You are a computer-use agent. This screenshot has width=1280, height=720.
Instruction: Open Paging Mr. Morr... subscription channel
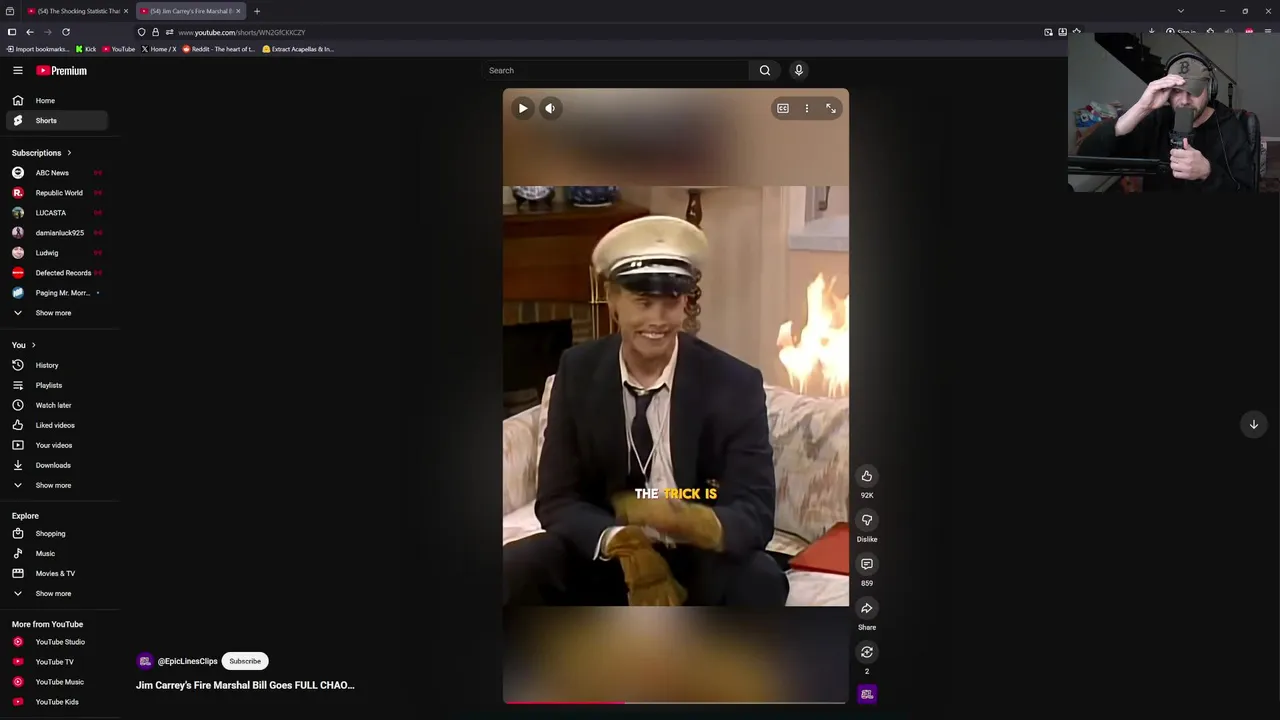[58, 293]
